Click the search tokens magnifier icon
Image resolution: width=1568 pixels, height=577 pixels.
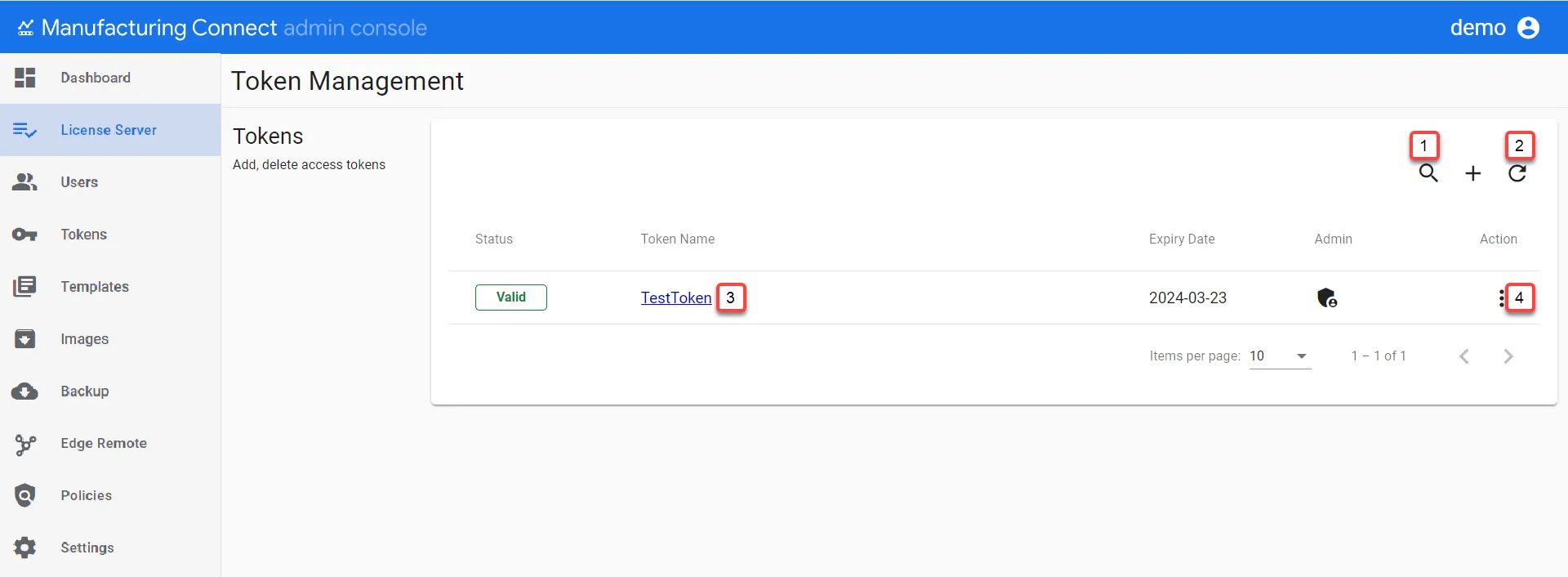click(1428, 173)
